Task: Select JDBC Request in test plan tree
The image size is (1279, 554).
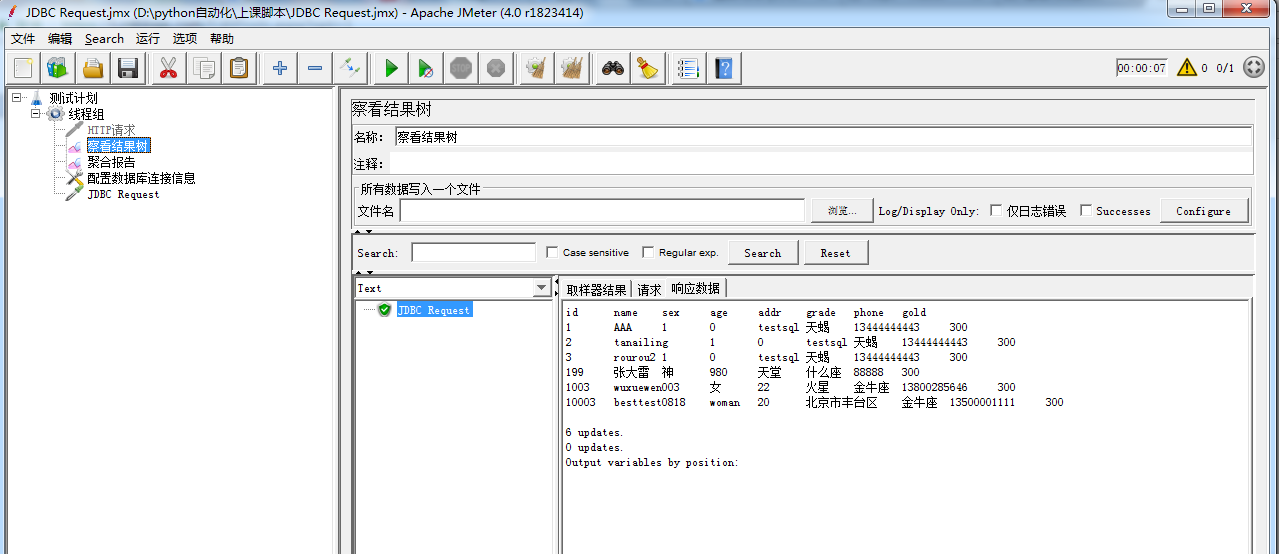Action: point(123,194)
